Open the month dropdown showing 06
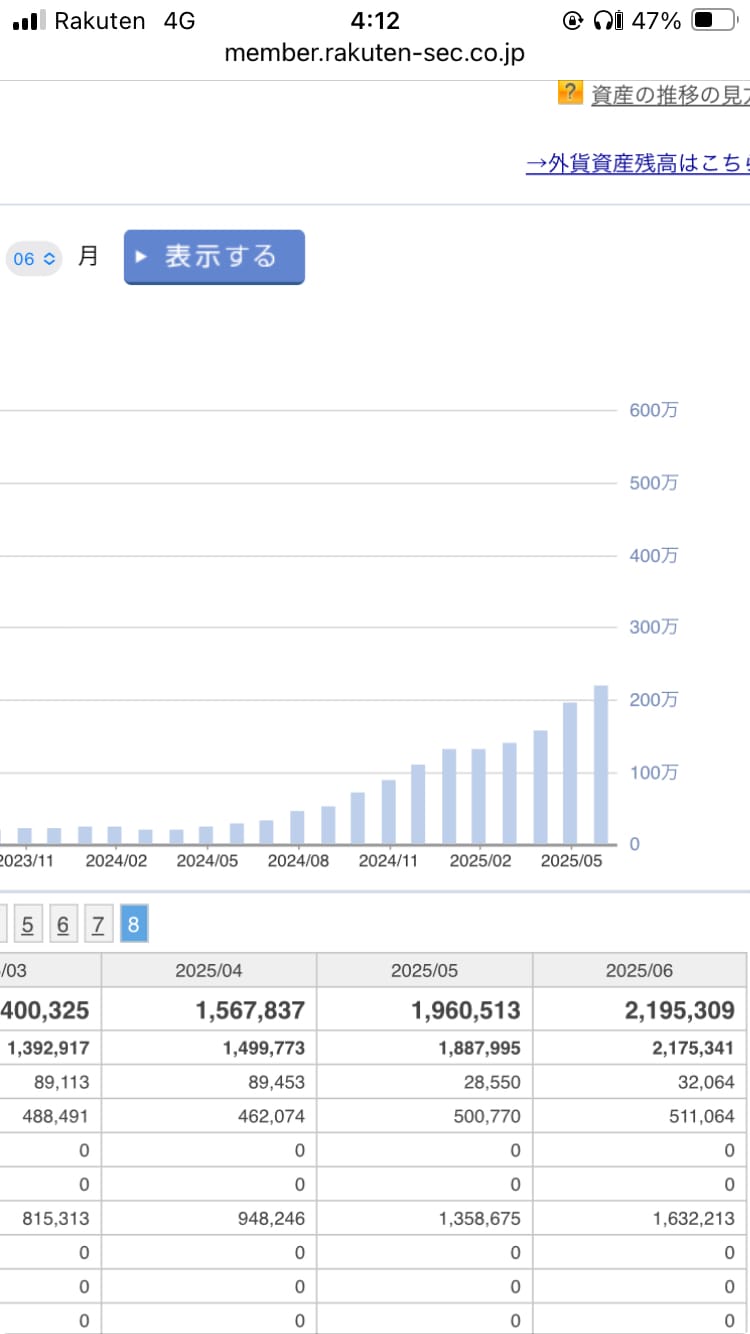The width and height of the screenshot is (750, 1334). coord(35,258)
